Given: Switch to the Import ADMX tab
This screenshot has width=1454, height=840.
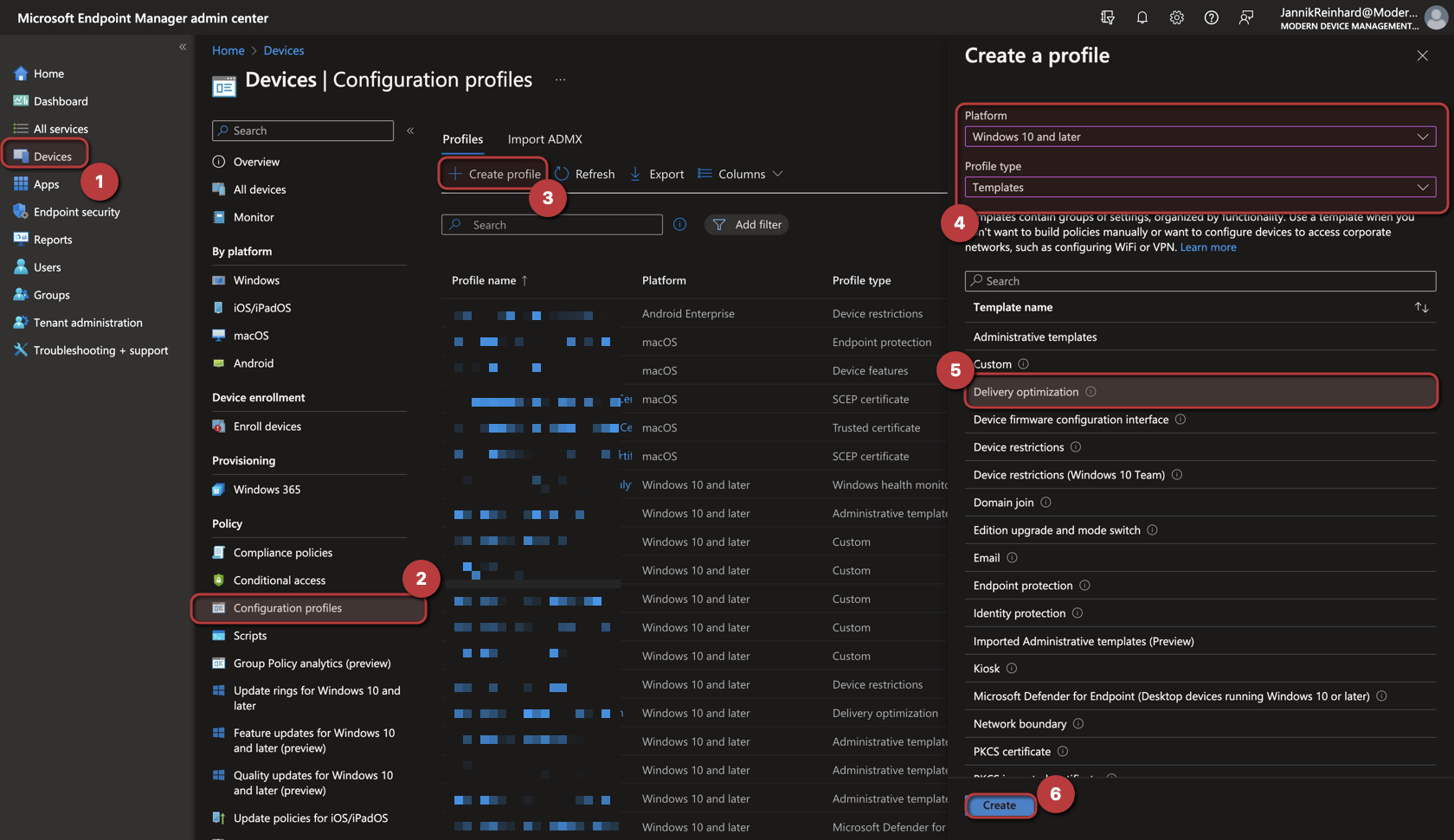Looking at the screenshot, I should [x=544, y=138].
